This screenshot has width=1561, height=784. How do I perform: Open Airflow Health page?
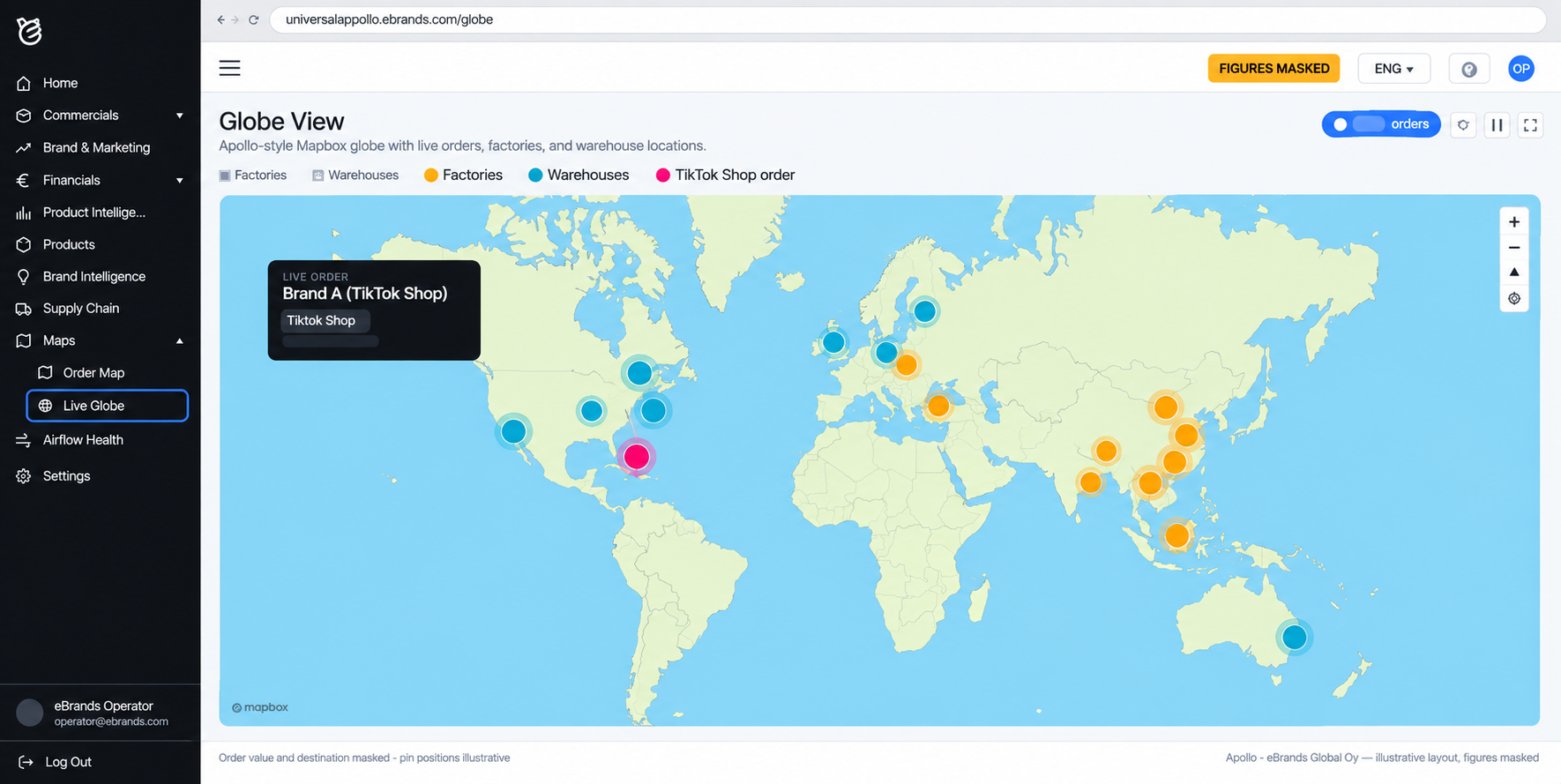point(83,440)
